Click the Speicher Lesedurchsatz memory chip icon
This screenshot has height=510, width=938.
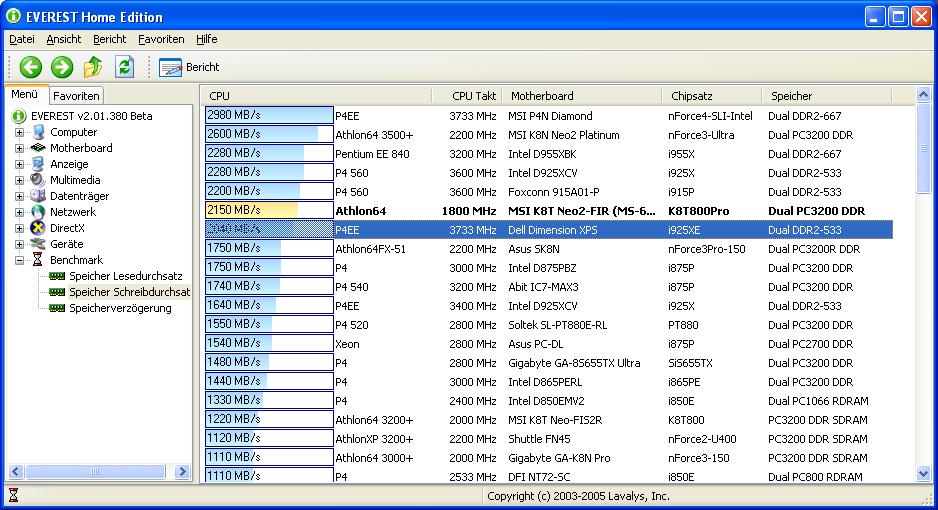pyautogui.click(x=57, y=276)
